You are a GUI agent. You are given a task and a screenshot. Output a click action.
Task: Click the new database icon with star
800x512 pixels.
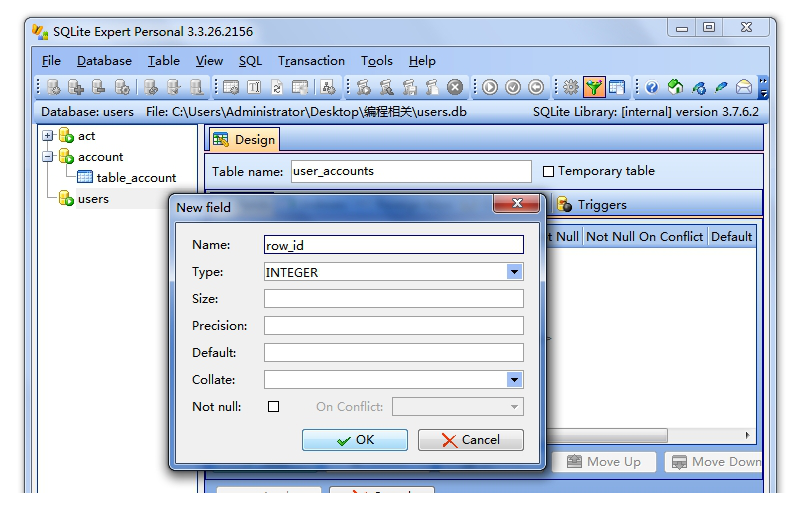point(54,88)
